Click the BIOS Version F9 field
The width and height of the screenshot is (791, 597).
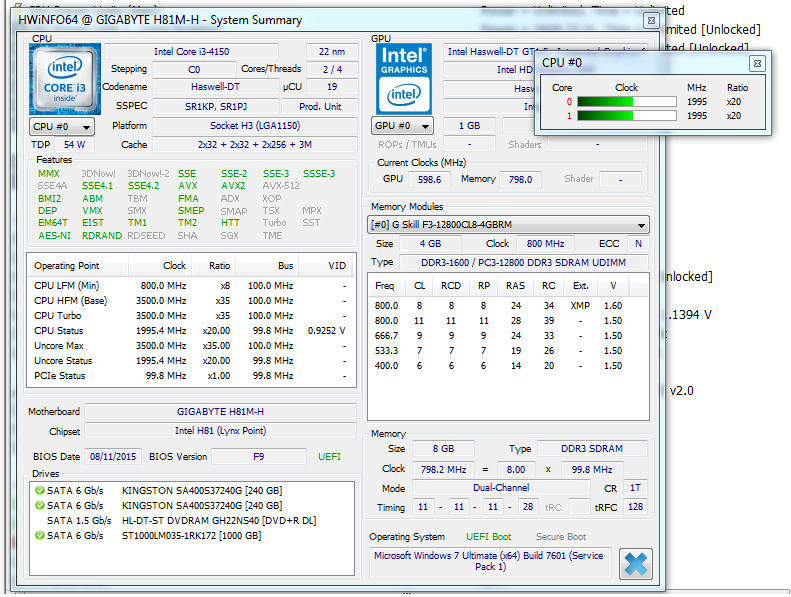tap(259, 457)
